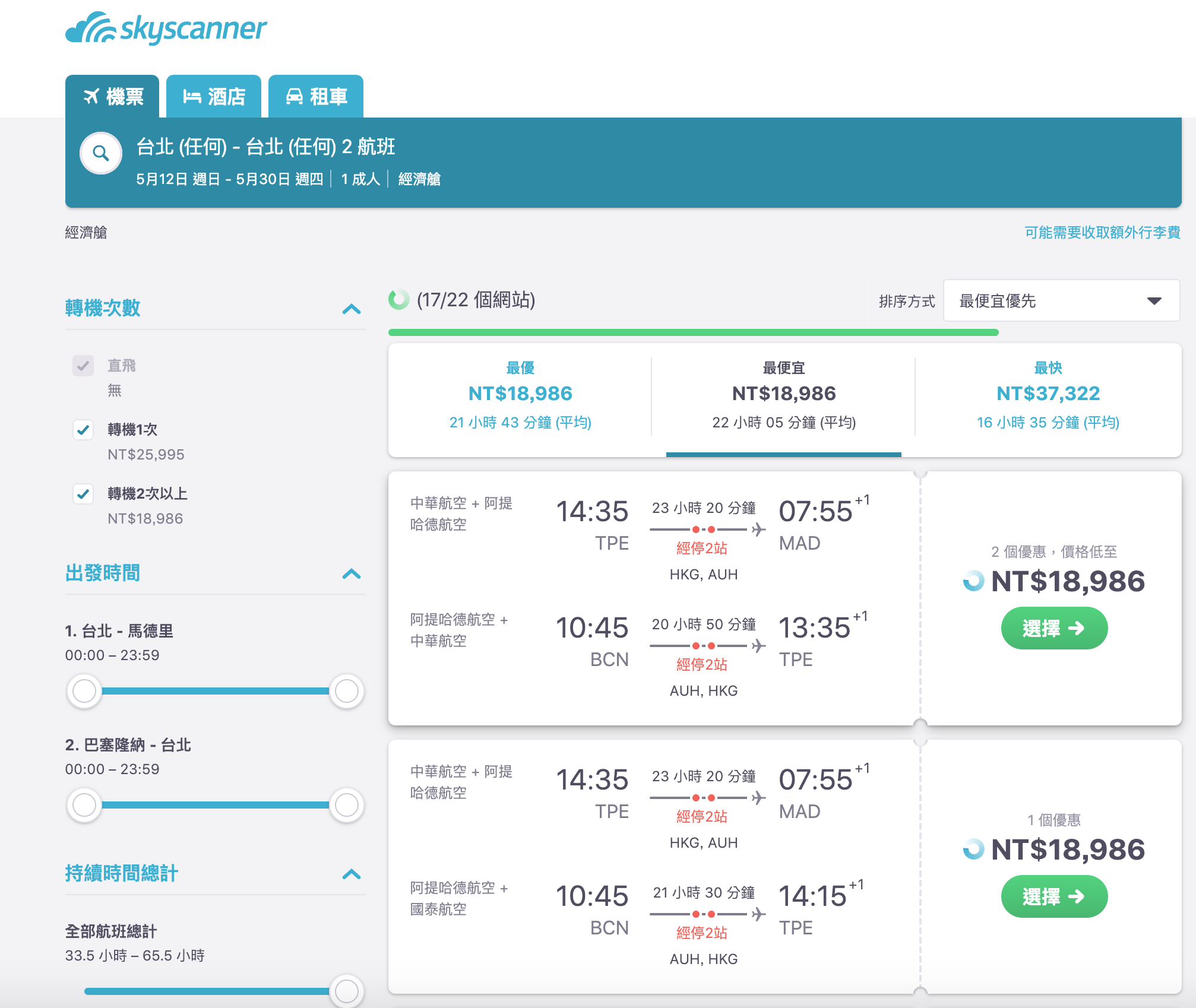This screenshot has width=1196, height=1008.
Task: Open the 最便宜優先 sort dropdown
Action: tap(1061, 301)
